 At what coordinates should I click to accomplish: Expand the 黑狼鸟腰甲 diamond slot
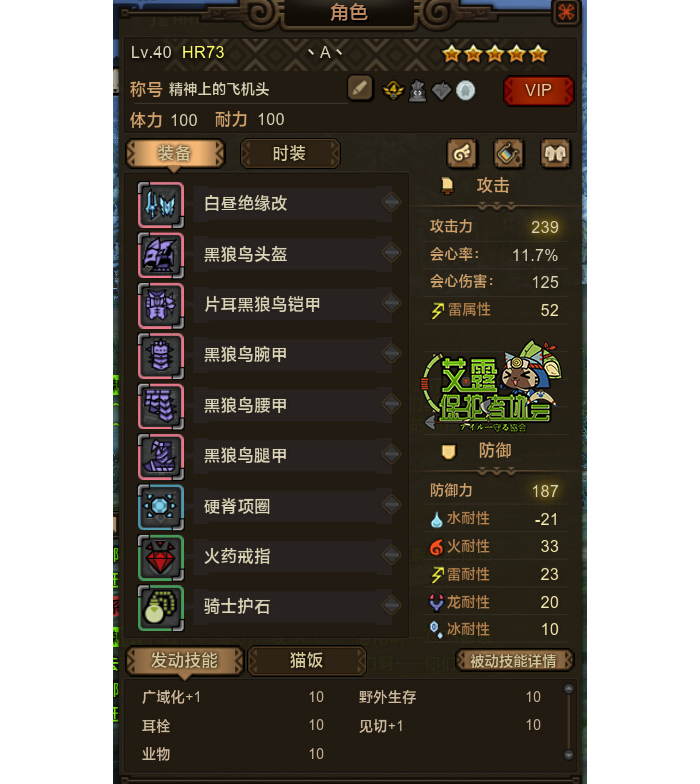click(x=391, y=404)
